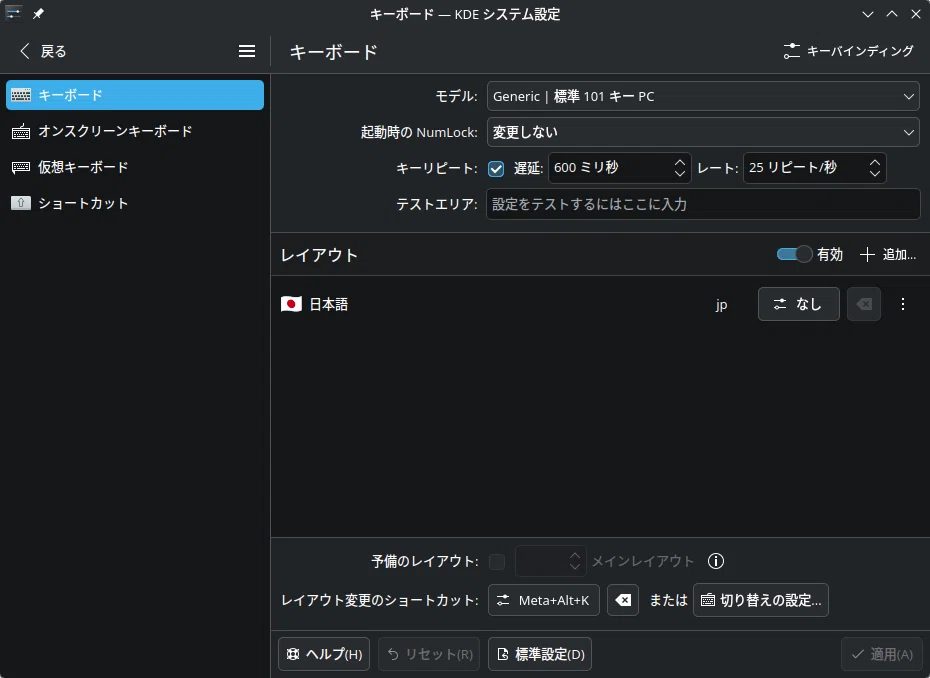The width and height of the screenshot is (930, 678).
Task: Clear the Meta+Alt+K layout shortcut
Action: tap(623, 600)
